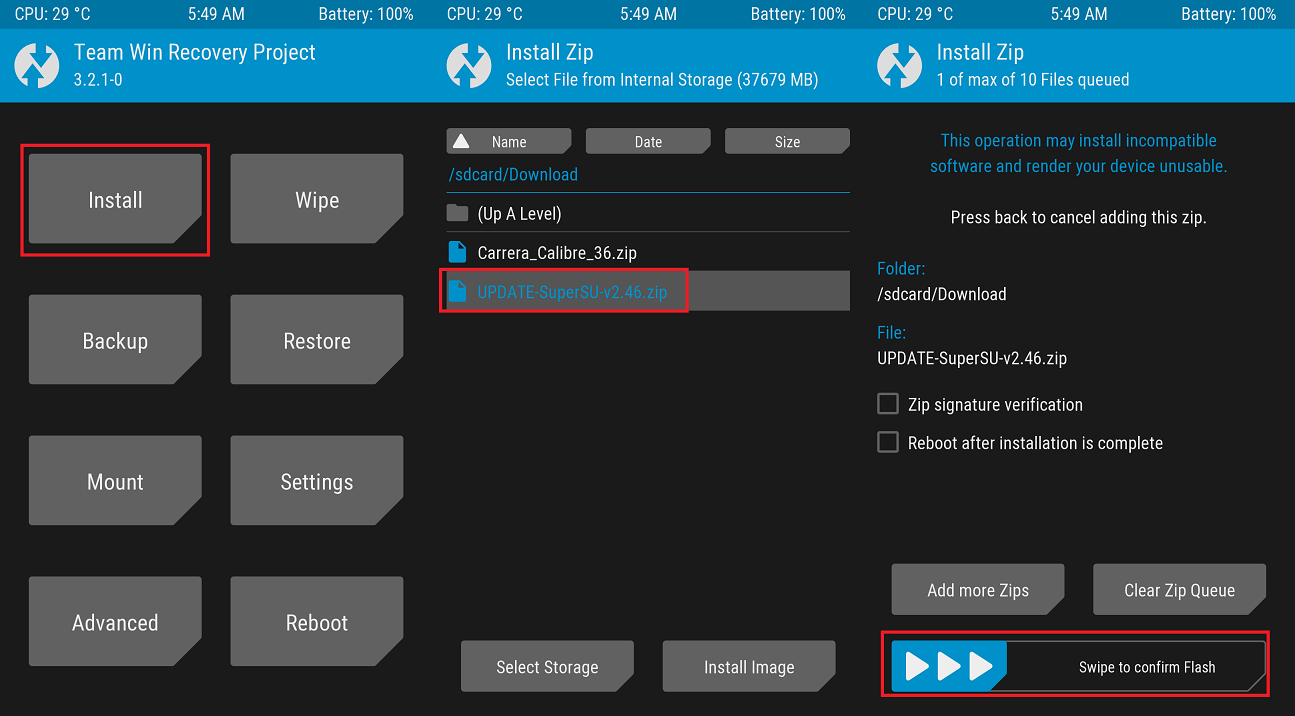The width and height of the screenshot is (1295, 716).
Task: Click TWRP logo in Team Win Recovery header
Action: pyautogui.click(x=37, y=65)
